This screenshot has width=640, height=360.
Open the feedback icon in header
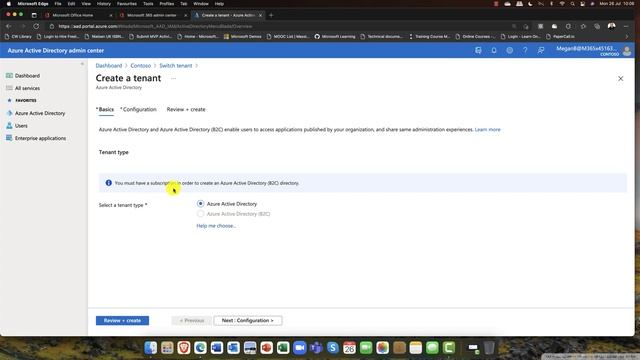click(541, 51)
